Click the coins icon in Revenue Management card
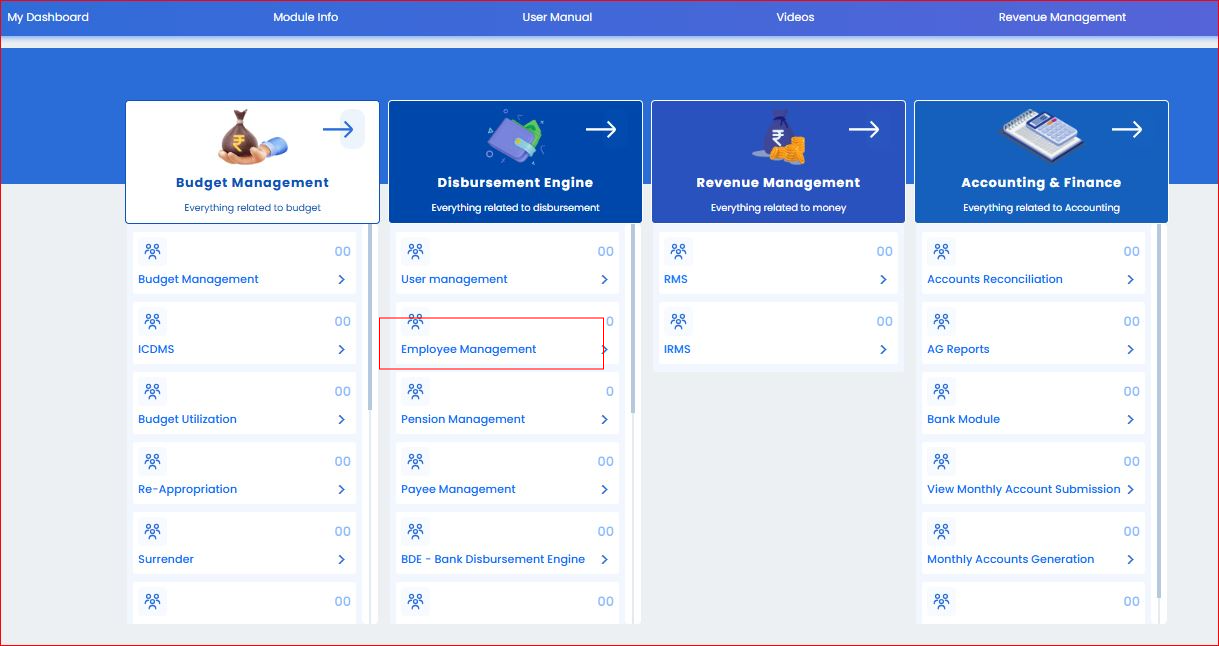Image resolution: width=1219 pixels, height=646 pixels. [x=777, y=136]
